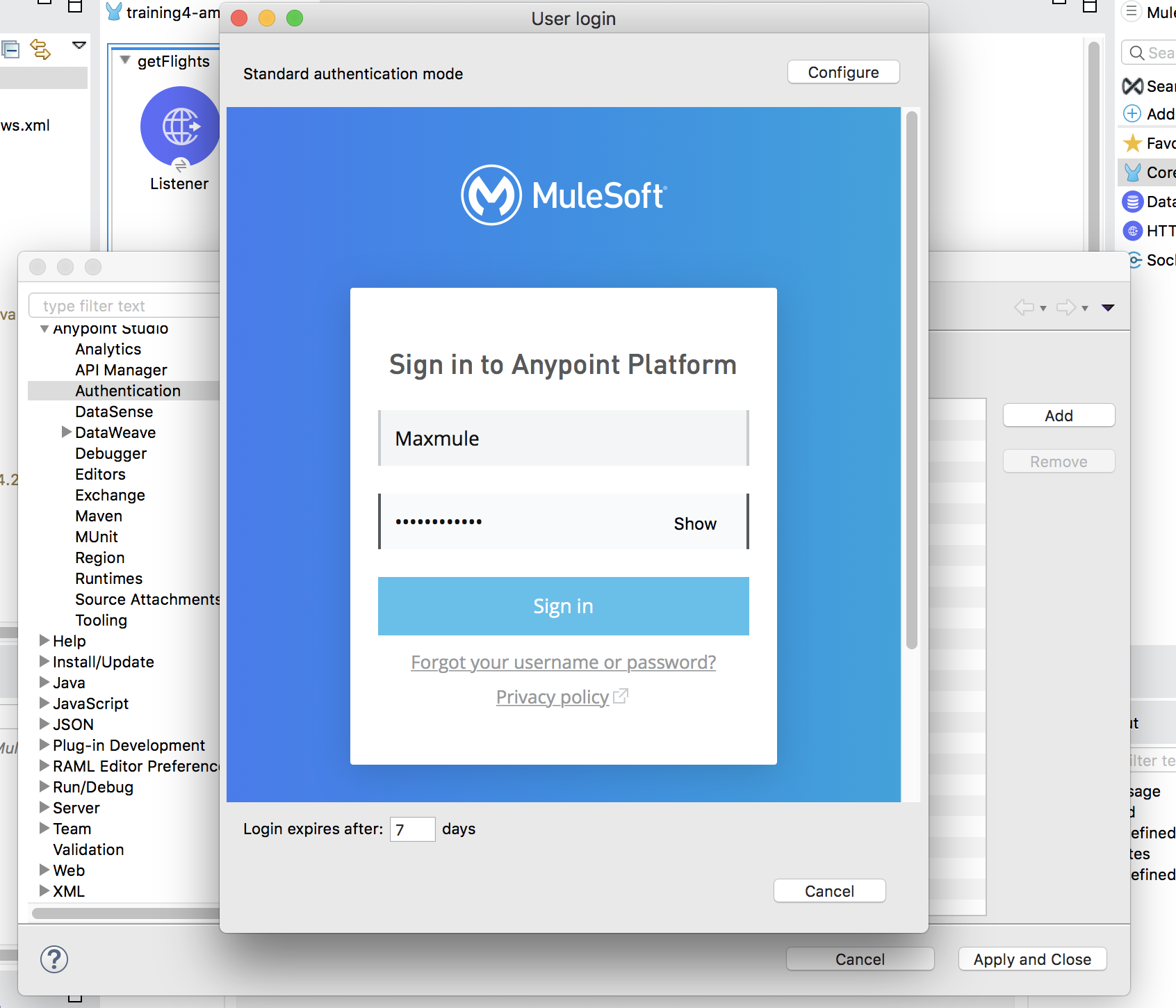Open the Help question mark icon
The width and height of the screenshot is (1176, 1008).
[x=54, y=959]
